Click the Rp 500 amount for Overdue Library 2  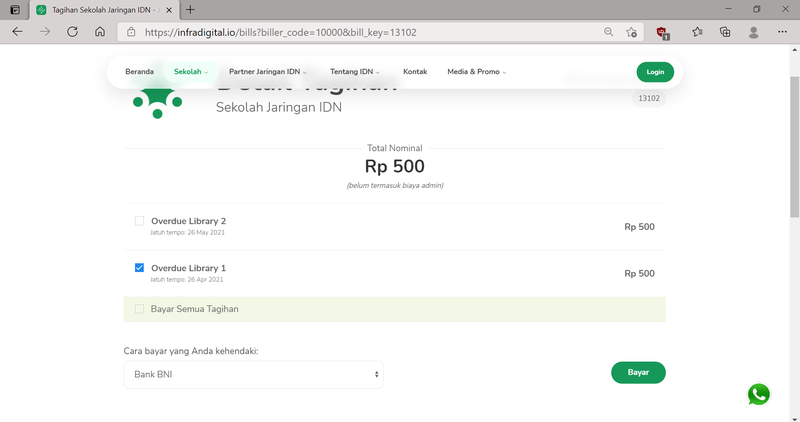pos(639,227)
